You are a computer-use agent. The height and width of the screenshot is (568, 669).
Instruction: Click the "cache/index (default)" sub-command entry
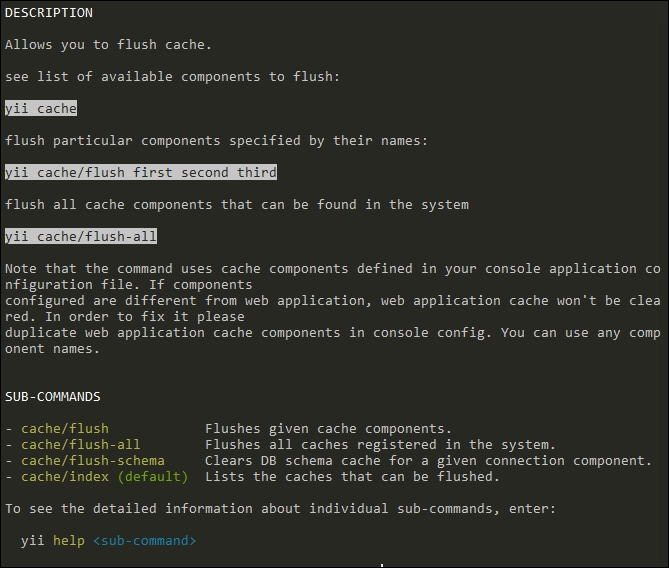[x=105, y=477]
